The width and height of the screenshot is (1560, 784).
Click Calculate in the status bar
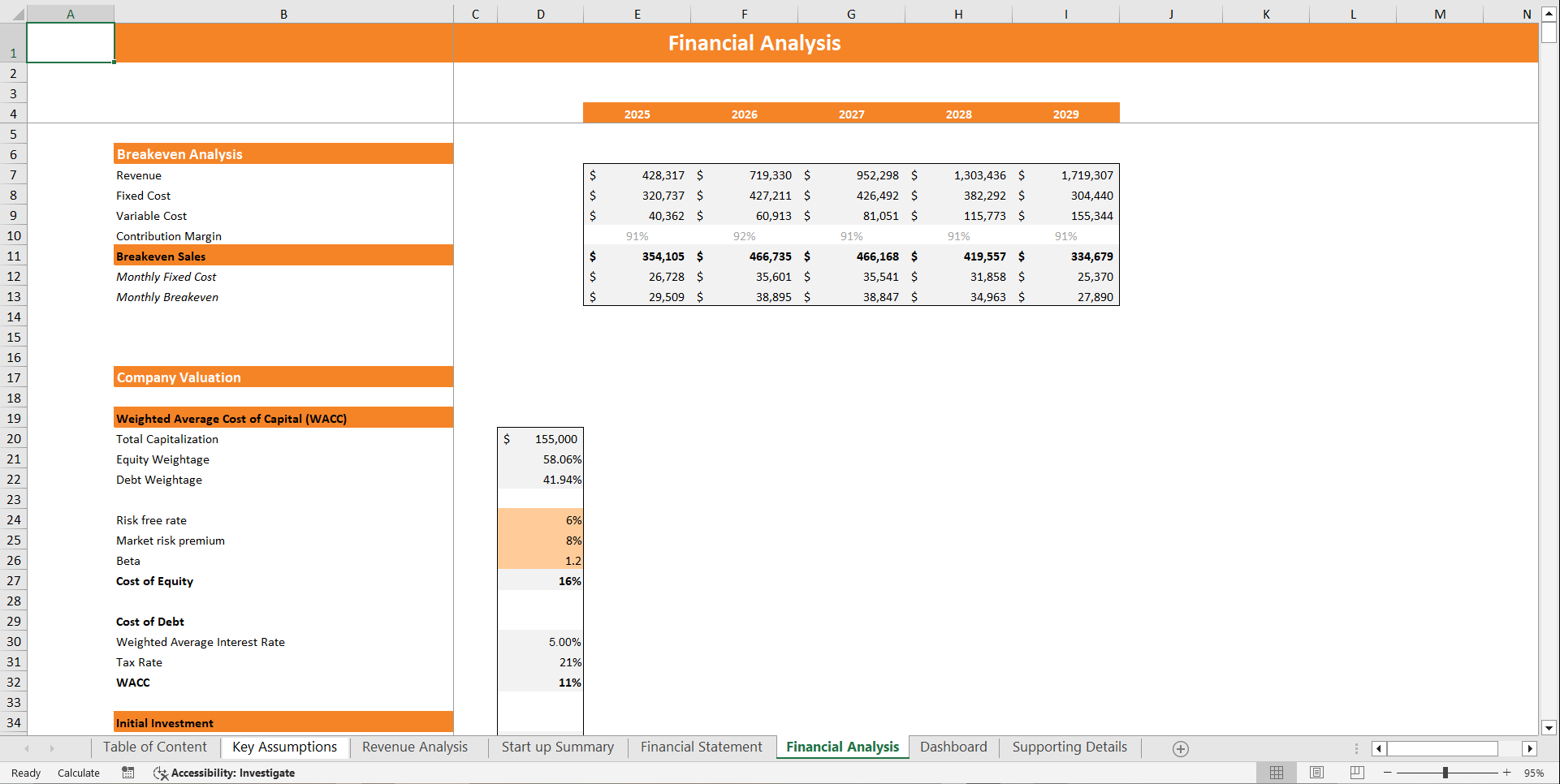(78, 773)
